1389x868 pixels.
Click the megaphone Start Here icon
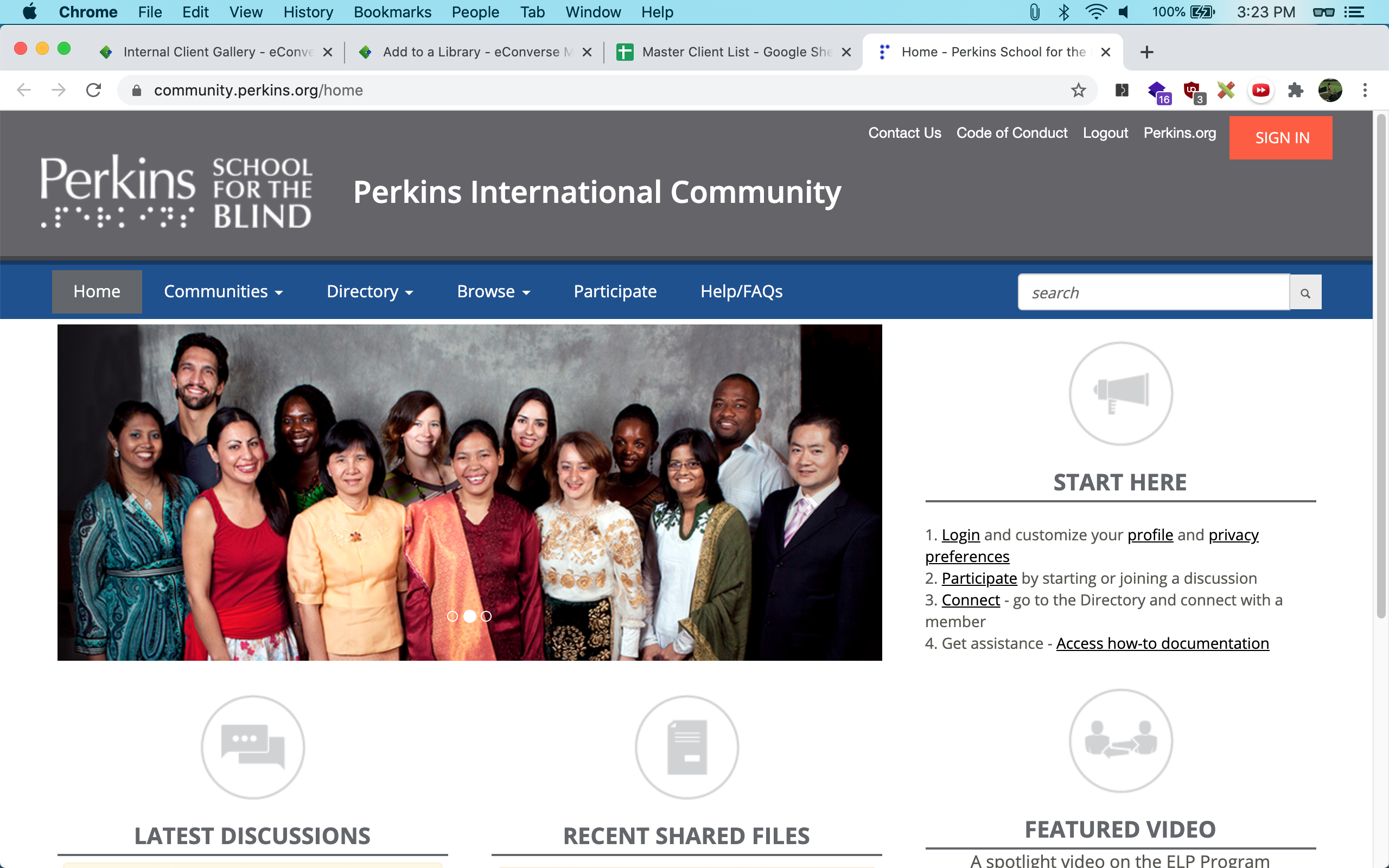[1120, 393]
